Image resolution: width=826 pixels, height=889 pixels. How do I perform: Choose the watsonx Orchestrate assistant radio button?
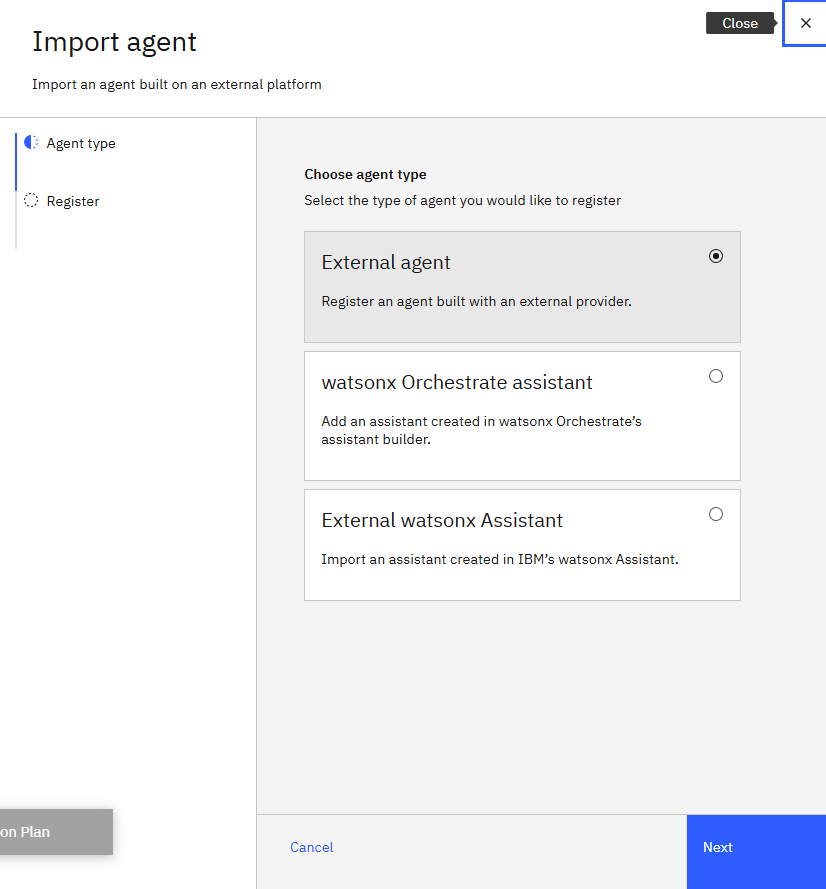[x=716, y=376]
